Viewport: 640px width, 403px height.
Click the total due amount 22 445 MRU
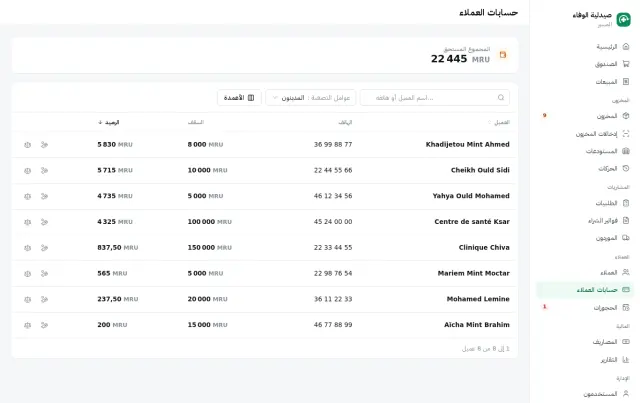[x=460, y=59]
